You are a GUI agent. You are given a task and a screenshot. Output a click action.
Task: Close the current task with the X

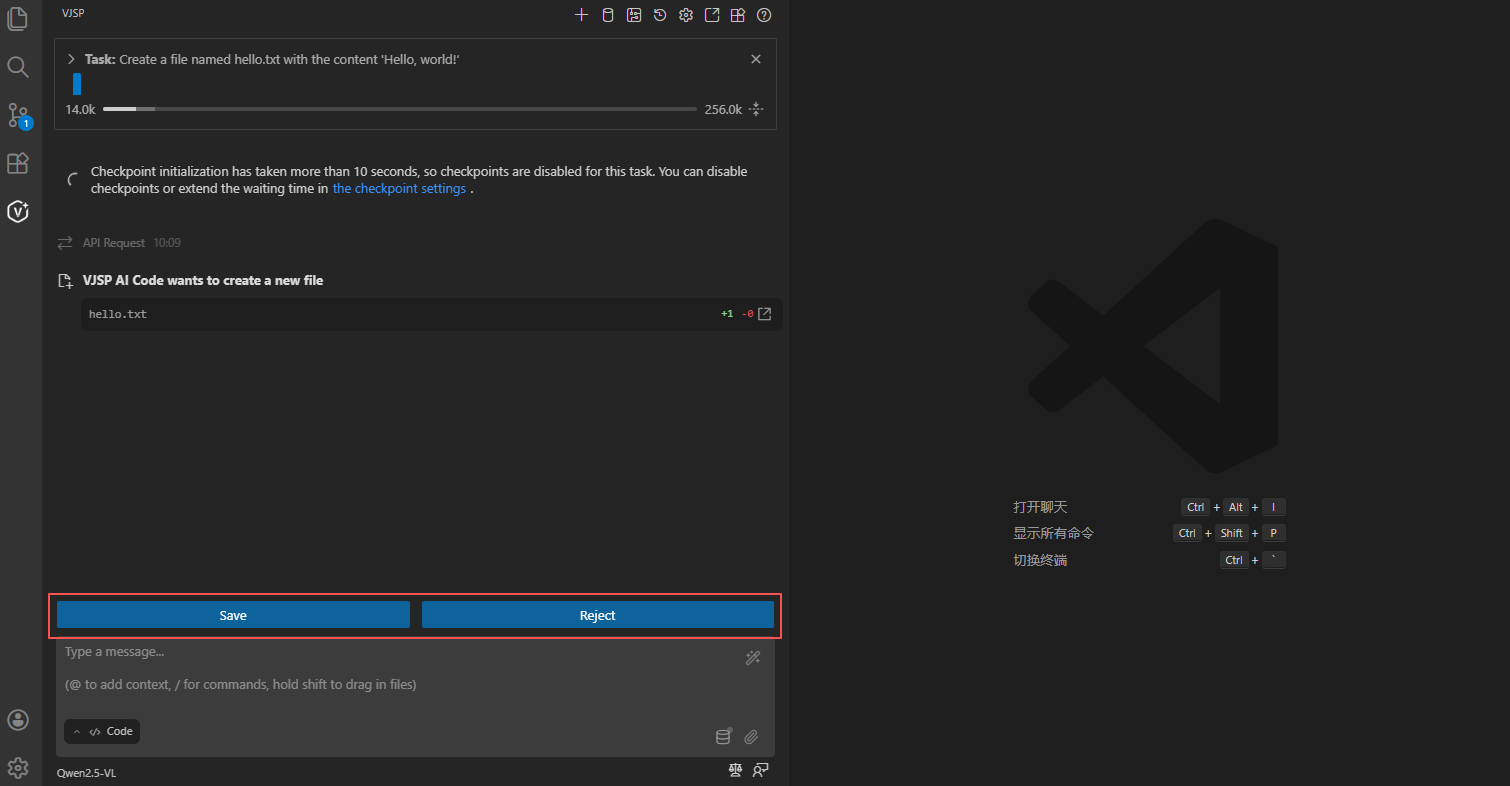[756, 59]
